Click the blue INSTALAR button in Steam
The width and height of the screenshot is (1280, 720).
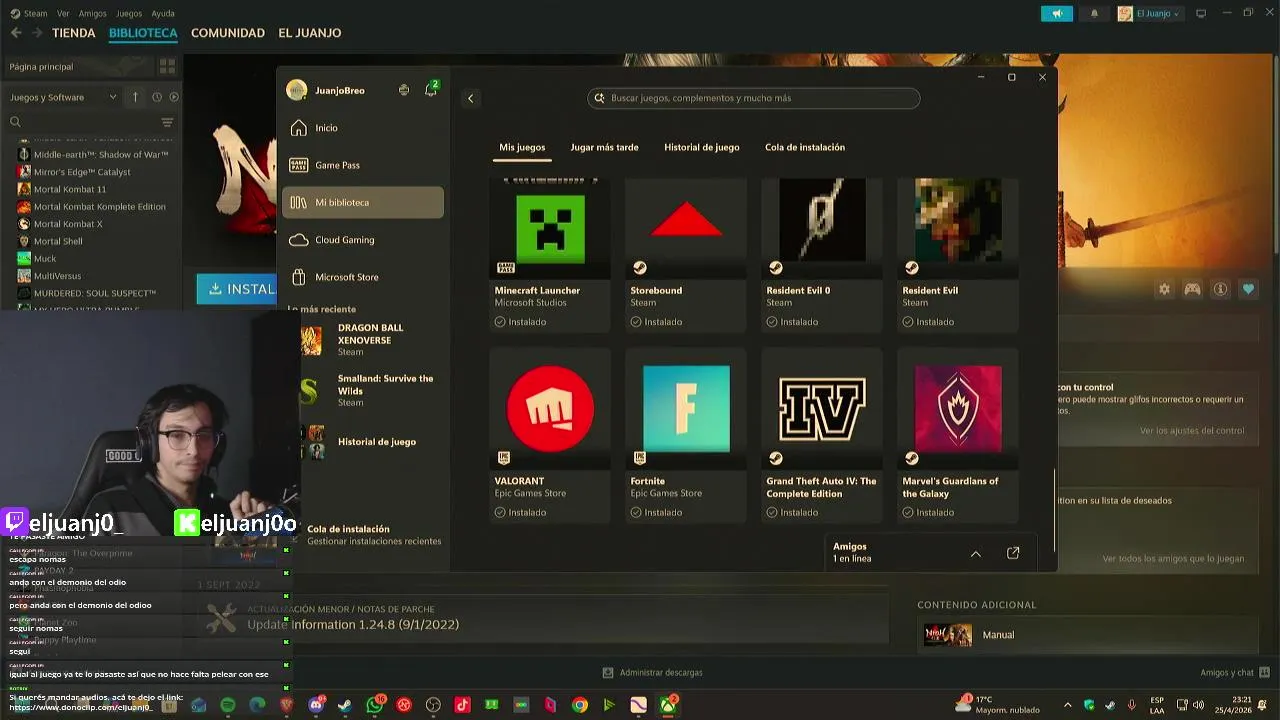tap(237, 289)
